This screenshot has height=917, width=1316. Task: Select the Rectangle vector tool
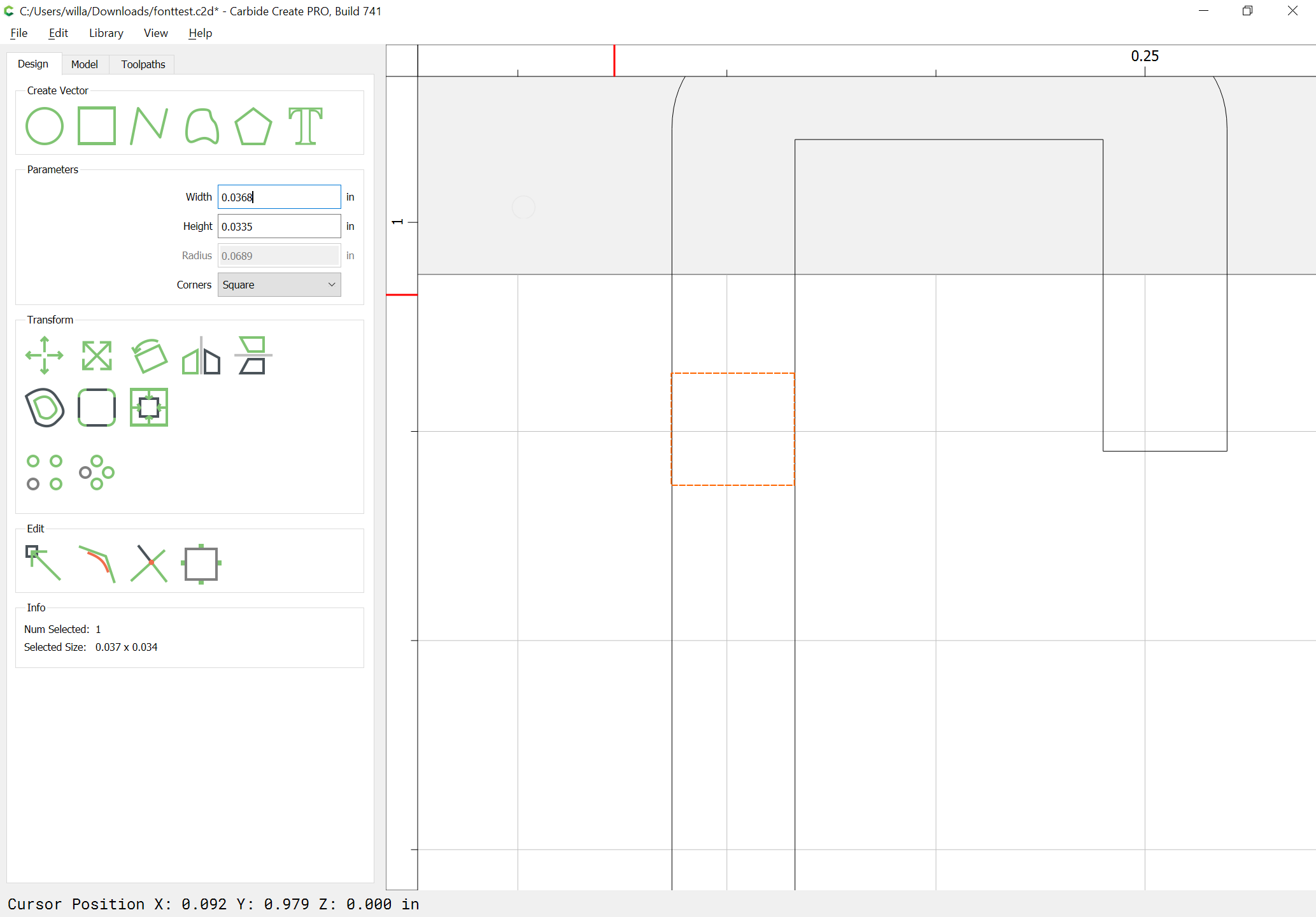[97, 126]
